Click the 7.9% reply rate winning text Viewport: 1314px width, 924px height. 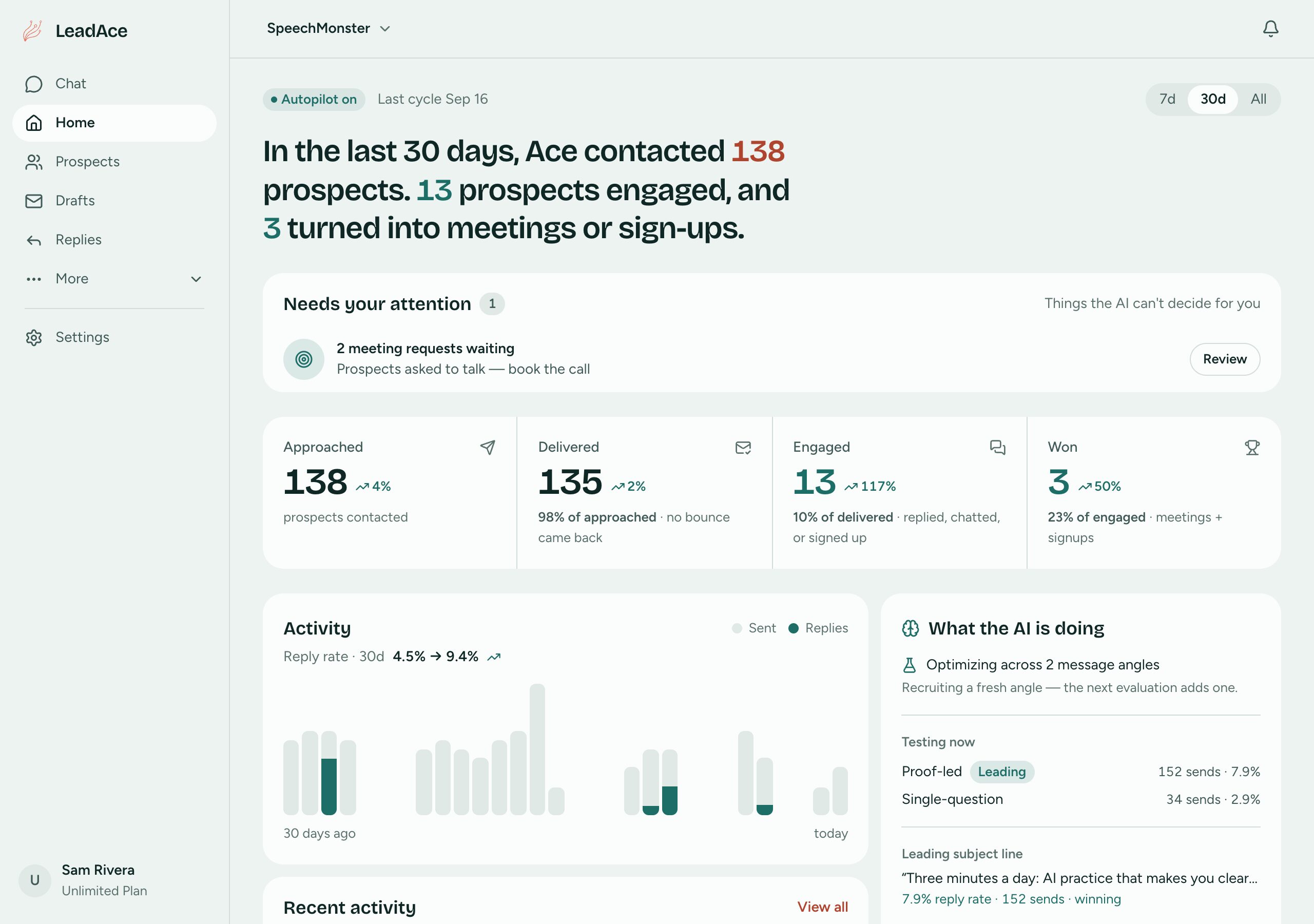1011,899
